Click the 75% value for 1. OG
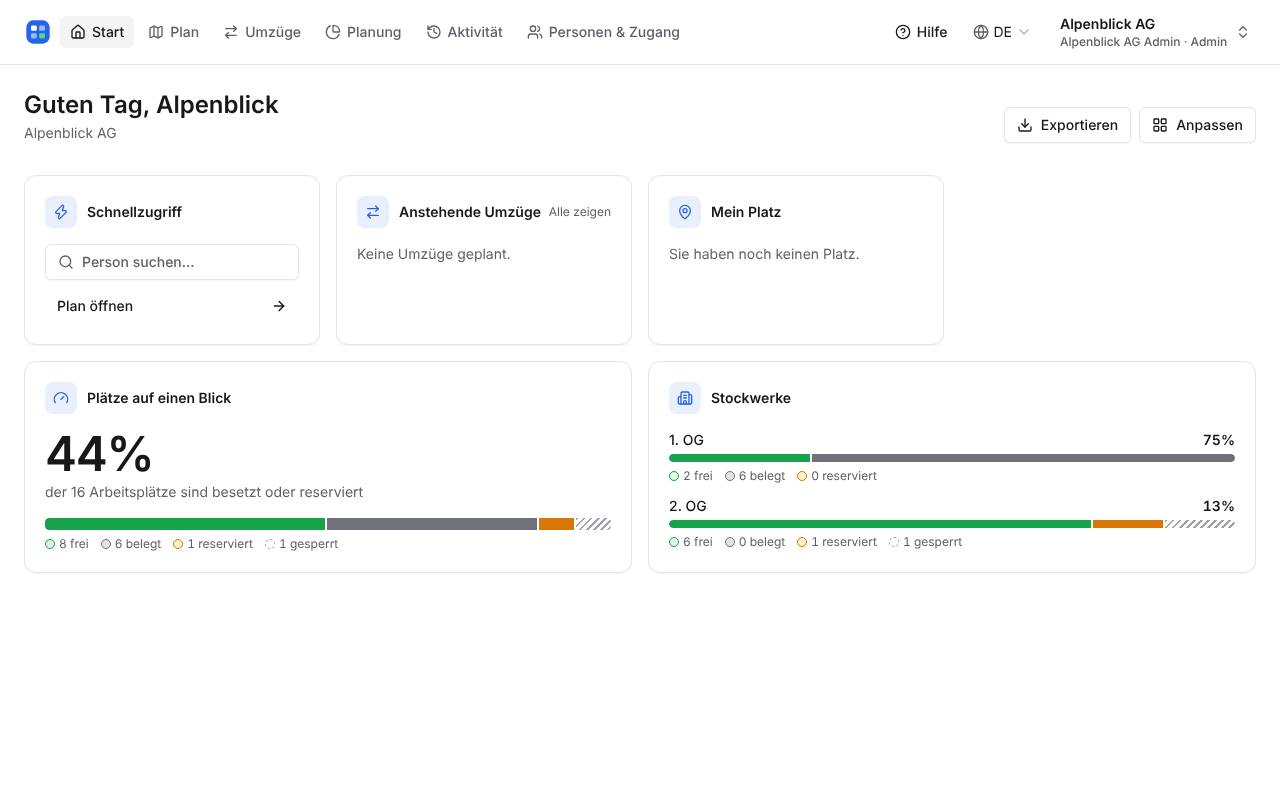This screenshot has height=800, width=1280. tap(1219, 440)
